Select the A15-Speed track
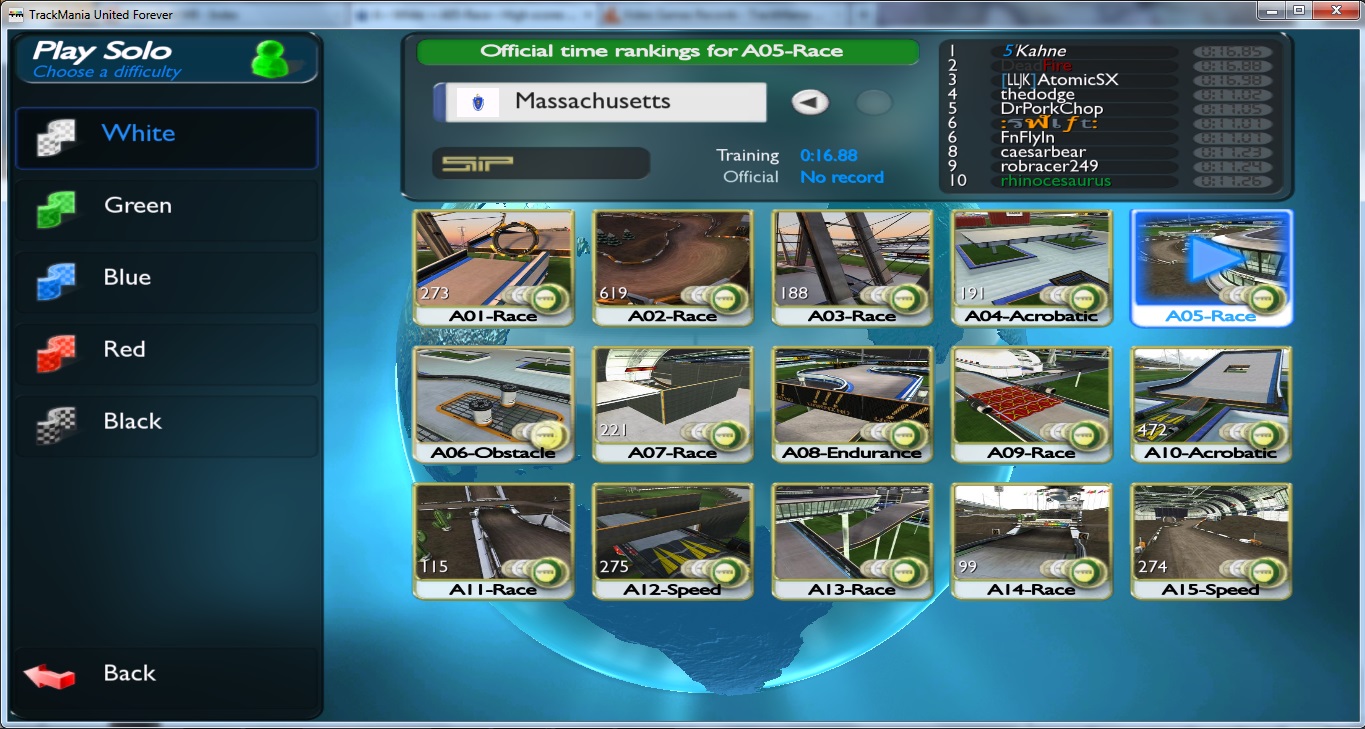The image size is (1365, 729). tap(1210, 541)
